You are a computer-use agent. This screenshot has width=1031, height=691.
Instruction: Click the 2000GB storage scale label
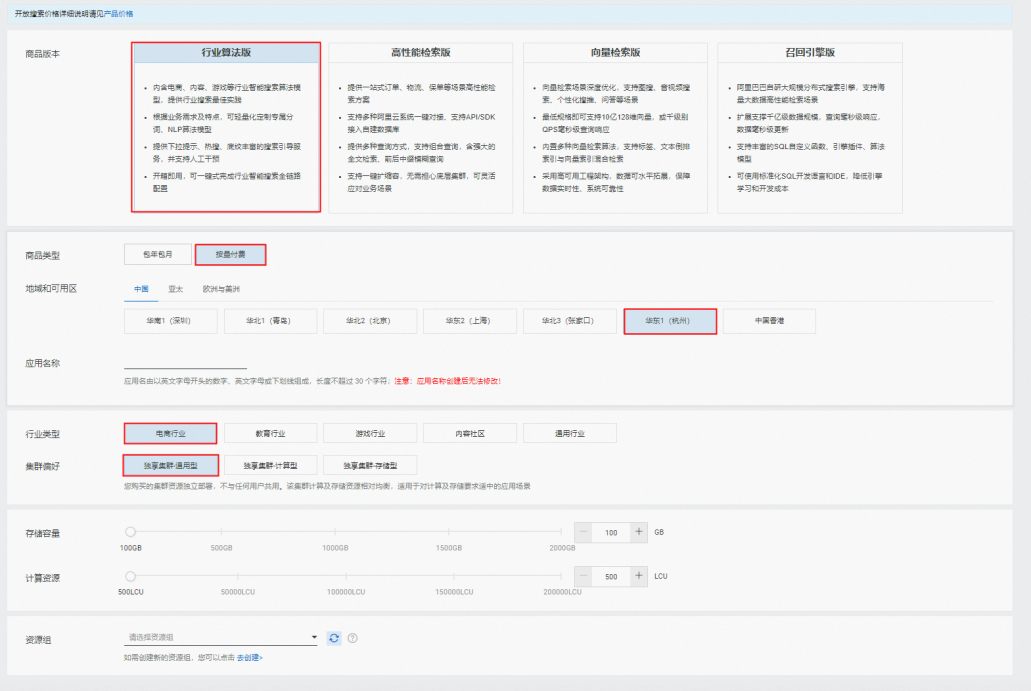coord(562,548)
